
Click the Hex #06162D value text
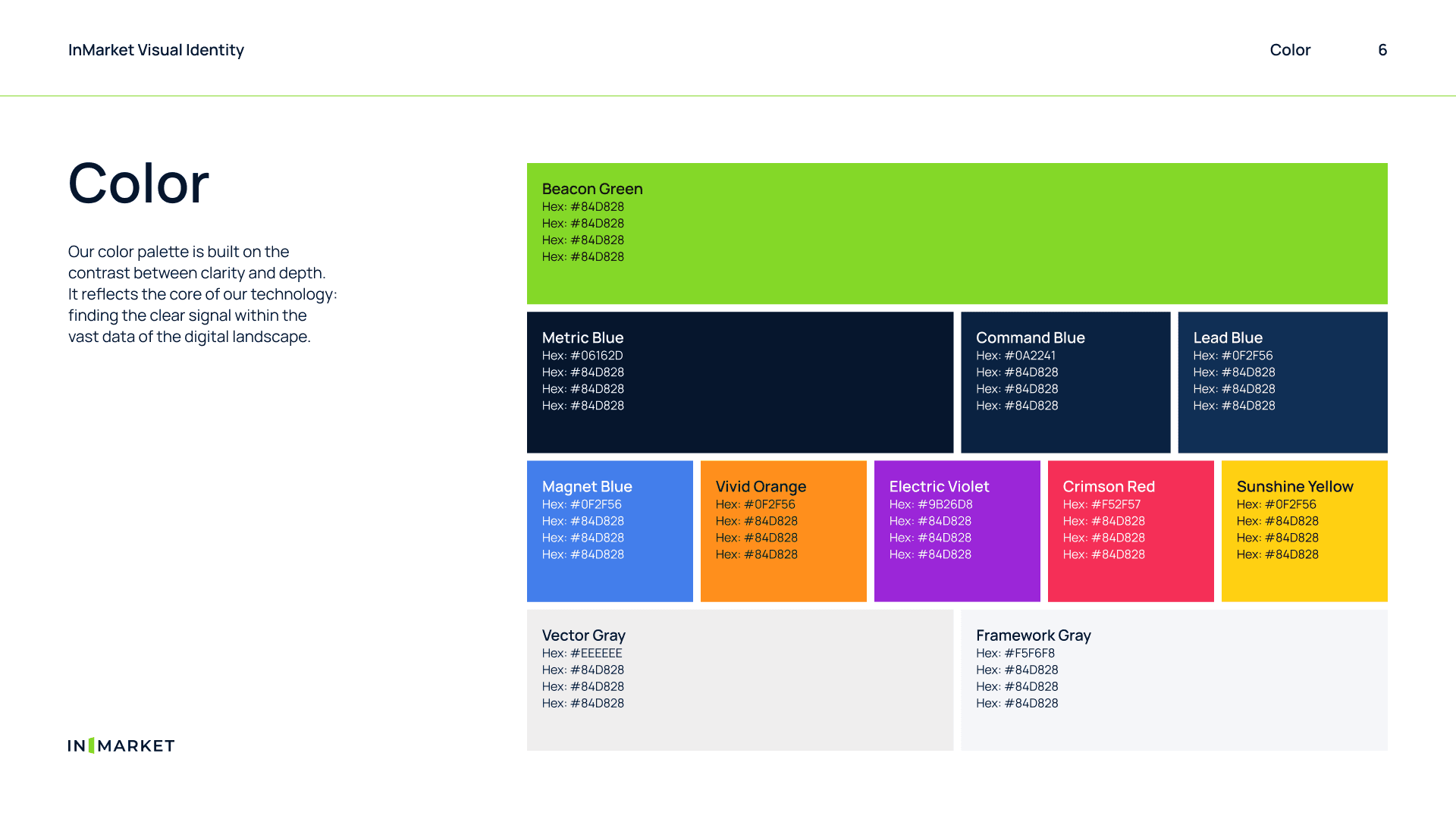tap(582, 356)
